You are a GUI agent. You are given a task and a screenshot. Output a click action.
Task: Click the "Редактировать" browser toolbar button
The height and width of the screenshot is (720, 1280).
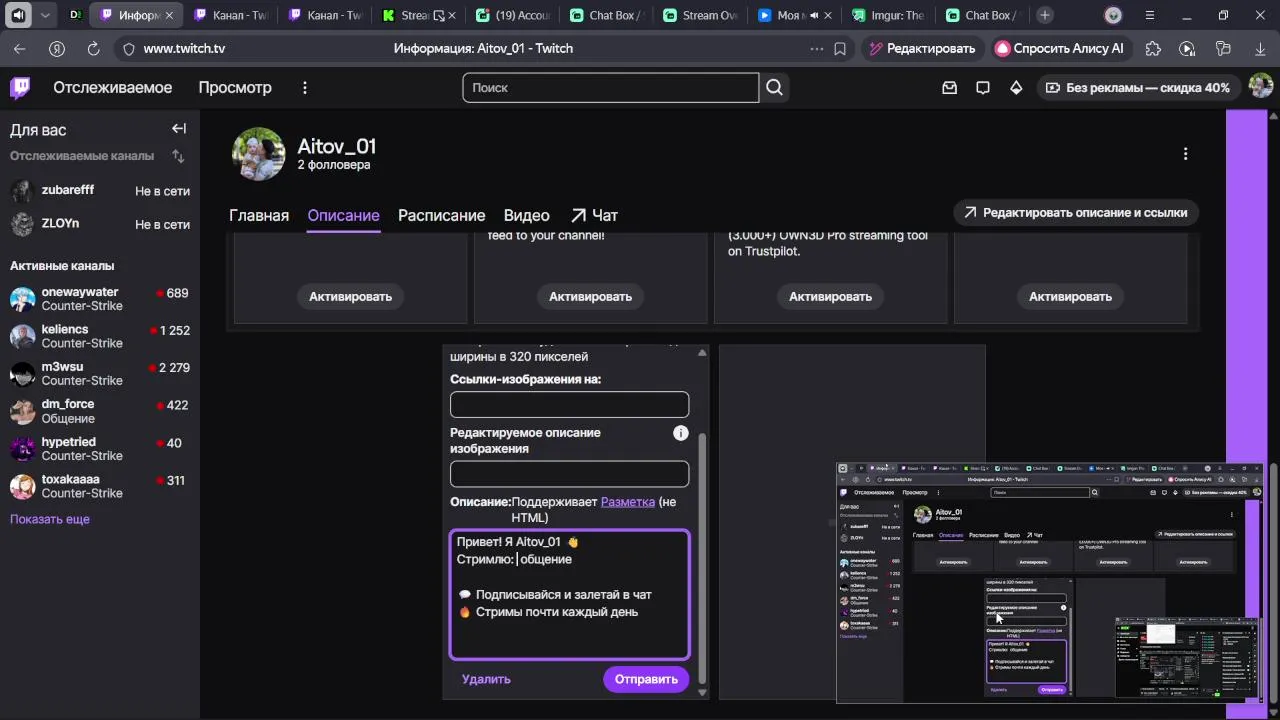(920, 48)
